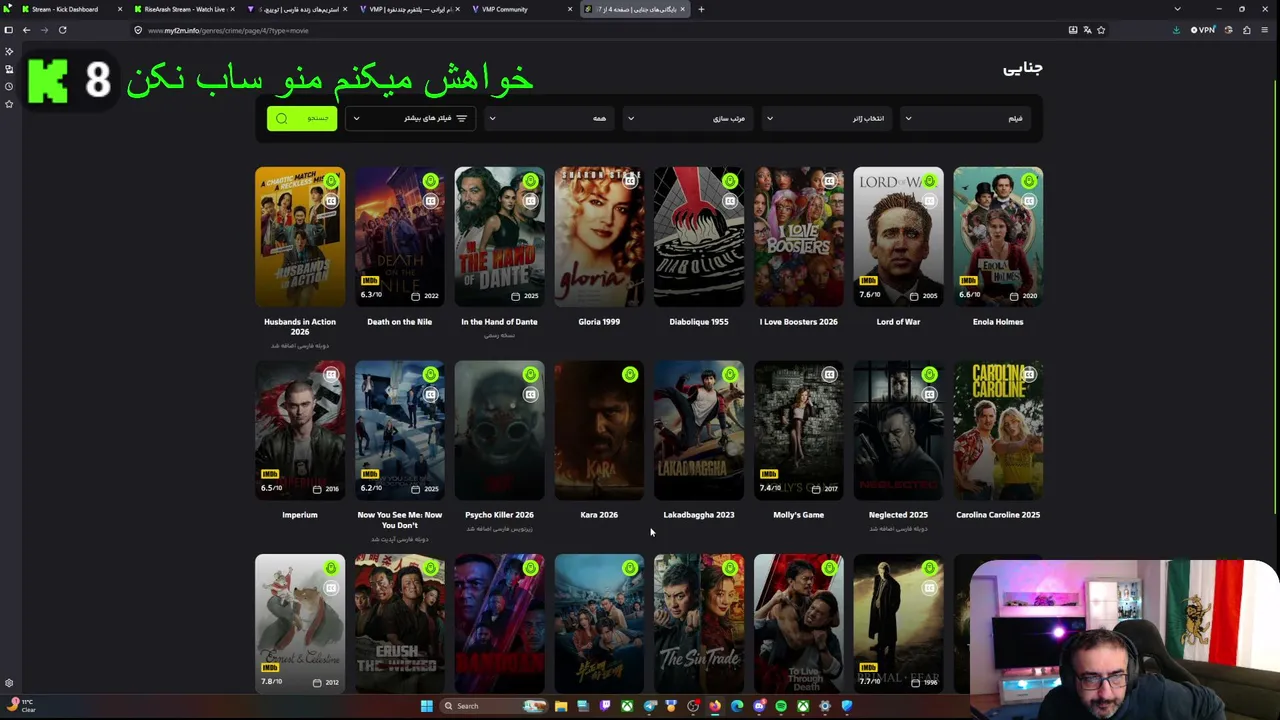Open Twitch from the taskbar
Image resolution: width=1280 pixels, height=720 pixels.
click(x=605, y=706)
